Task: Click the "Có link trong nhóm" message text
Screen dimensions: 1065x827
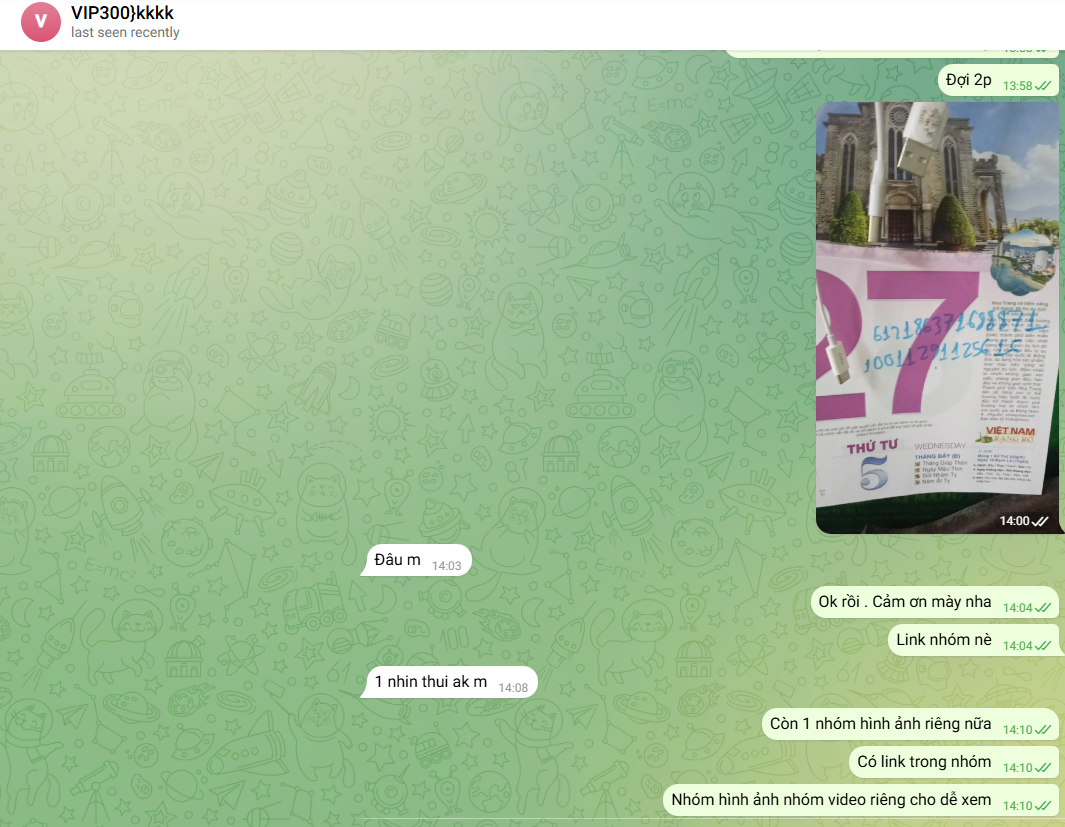Action: click(924, 762)
